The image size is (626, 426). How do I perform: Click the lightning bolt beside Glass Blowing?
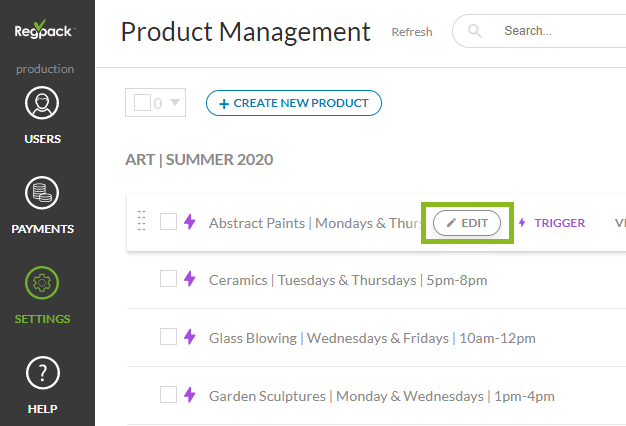pos(189,338)
